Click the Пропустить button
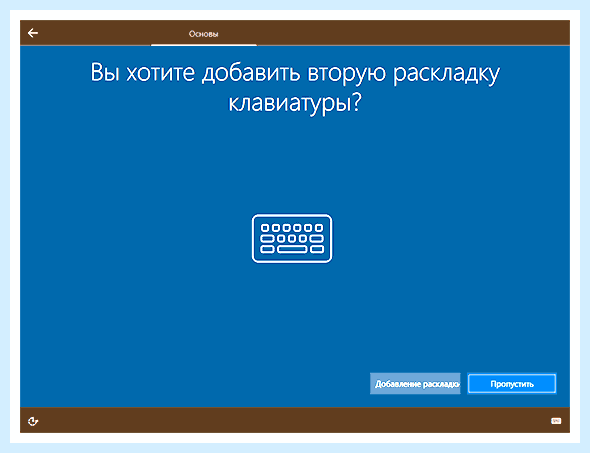 [x=512, y=384]
